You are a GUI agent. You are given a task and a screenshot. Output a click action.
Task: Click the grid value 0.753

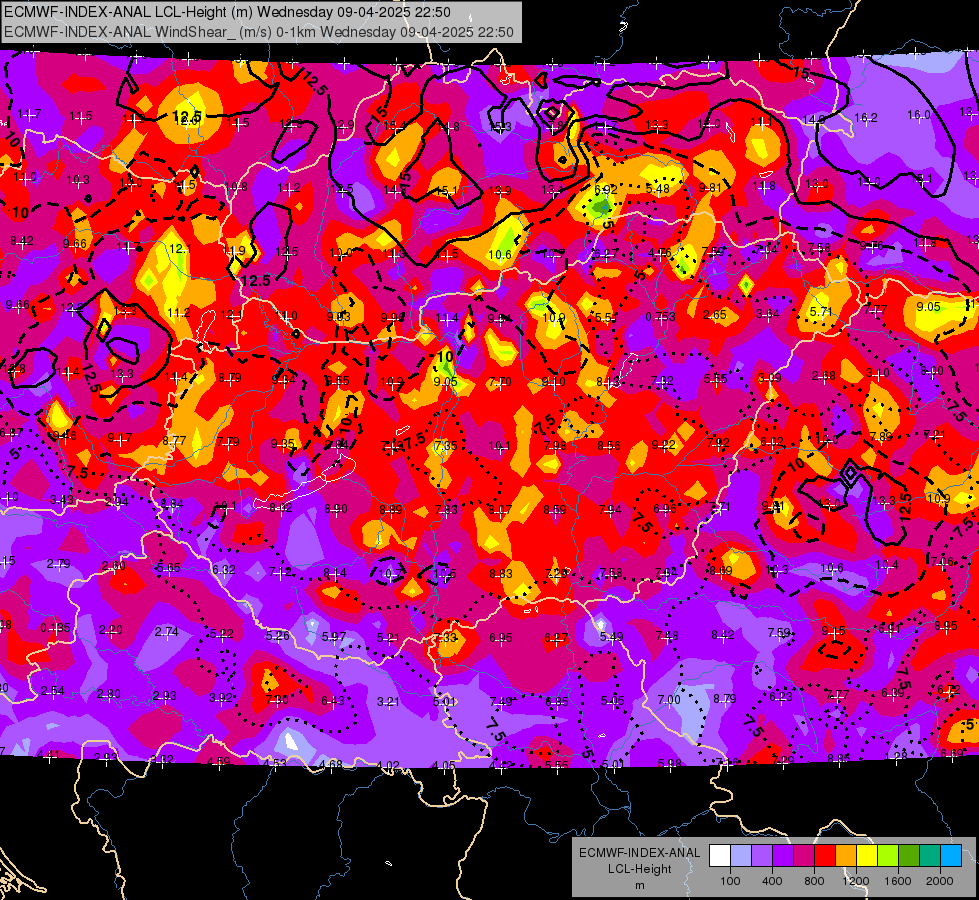coord(661,317)
